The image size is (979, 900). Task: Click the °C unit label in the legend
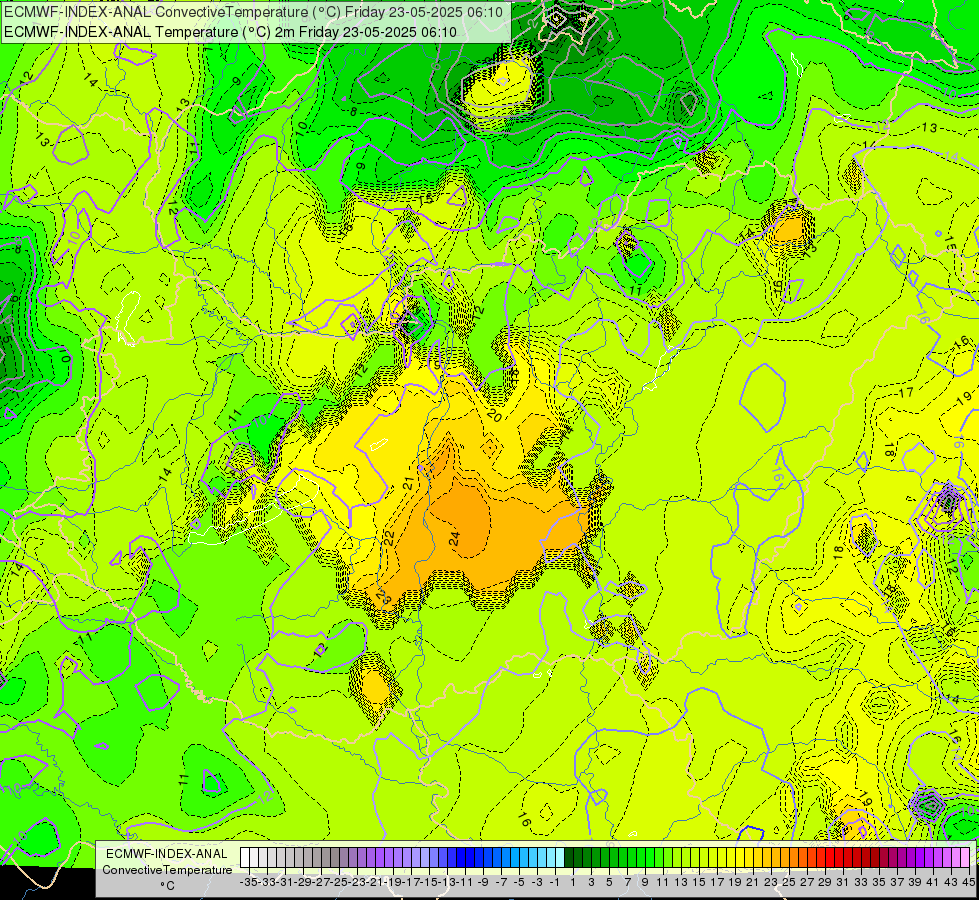[x=167, y=886]
